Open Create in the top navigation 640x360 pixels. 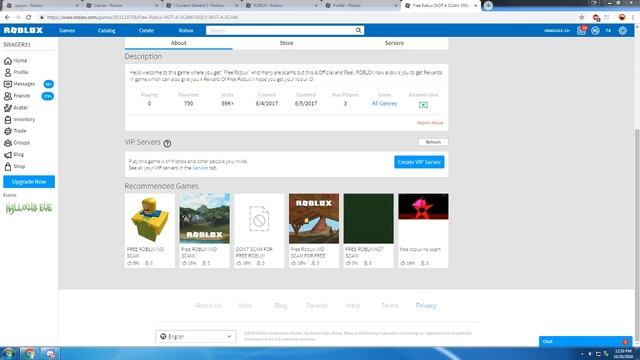pos(146,31)
